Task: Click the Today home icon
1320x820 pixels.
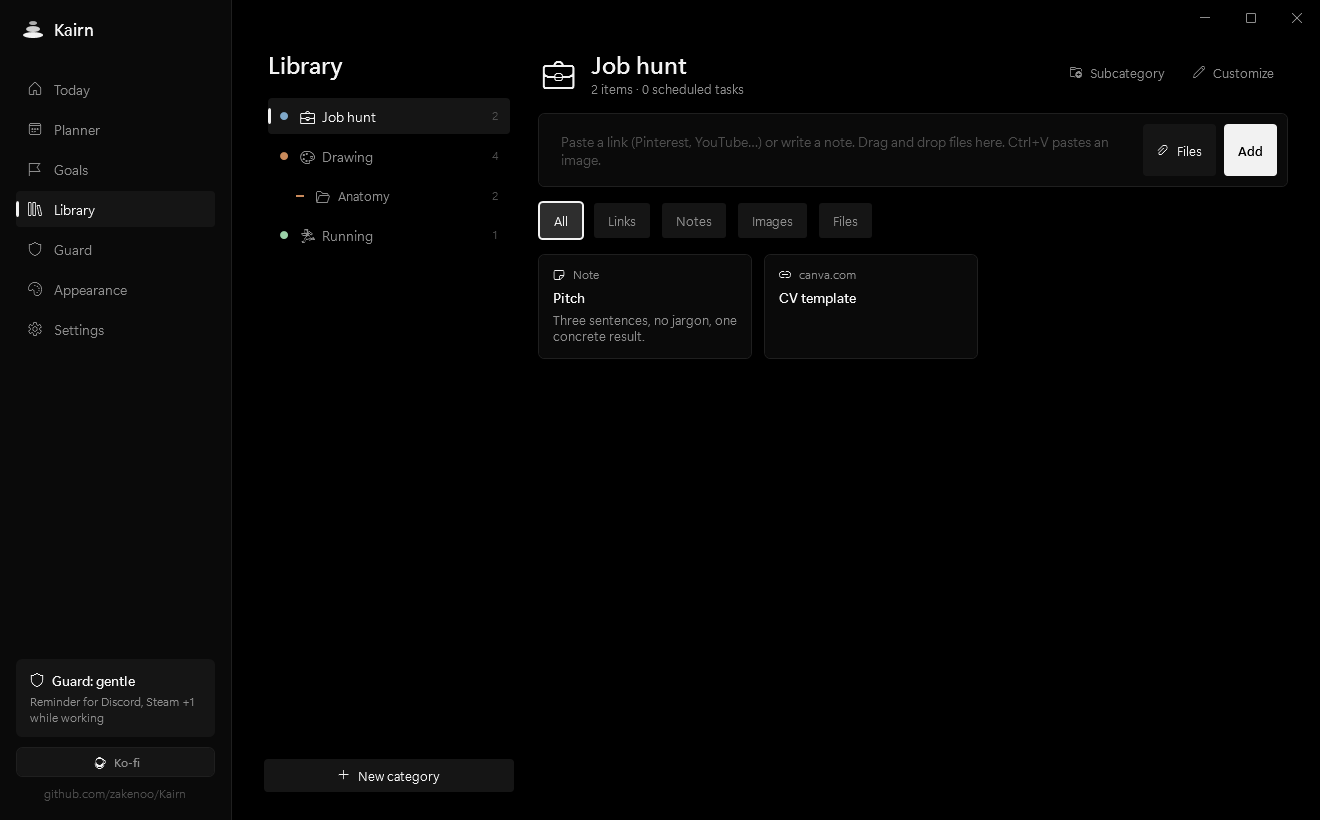Action: [x=35, y=89]
